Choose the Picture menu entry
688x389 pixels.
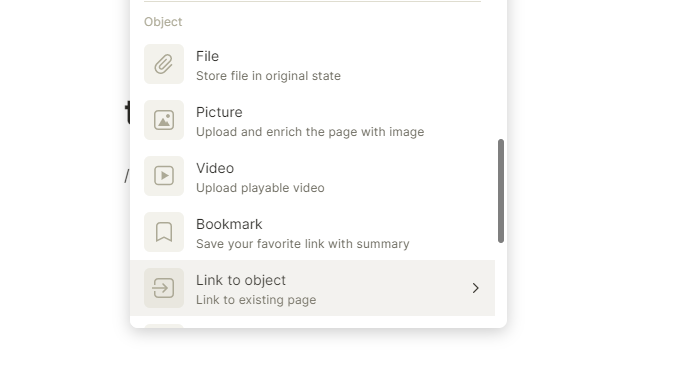pos(312,120)
